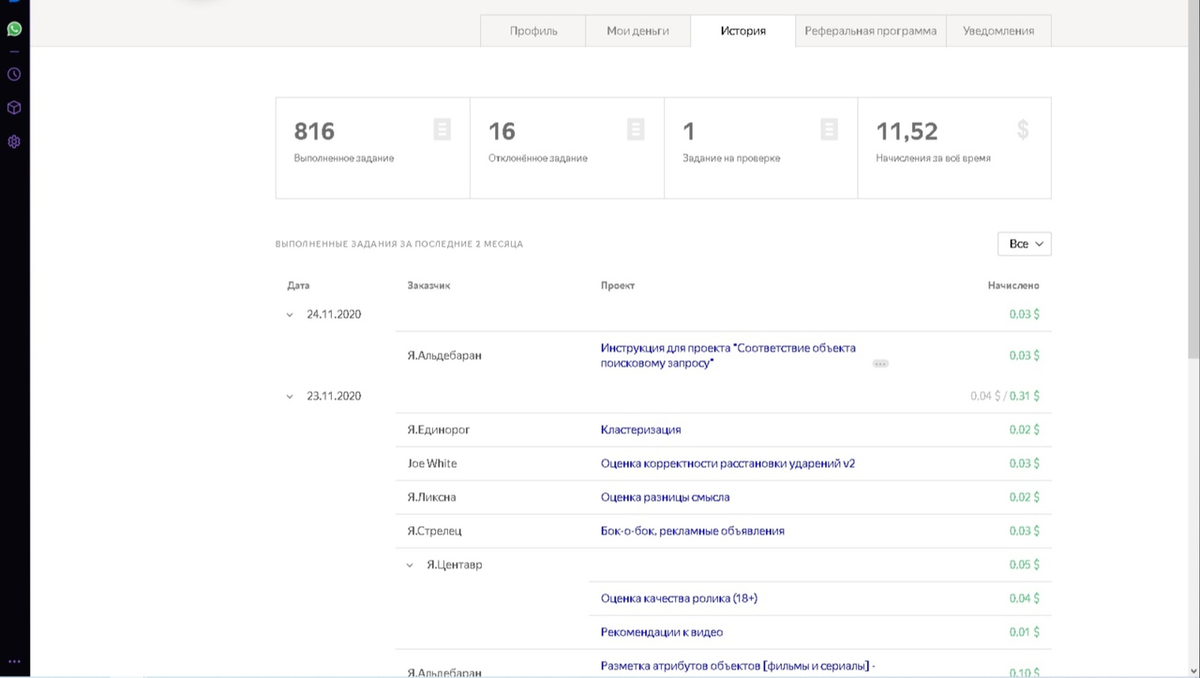Image resolution: width=1200 pixels, height=678 pixels.
Task: Click the Дата column header
Action: pos(298,286)
